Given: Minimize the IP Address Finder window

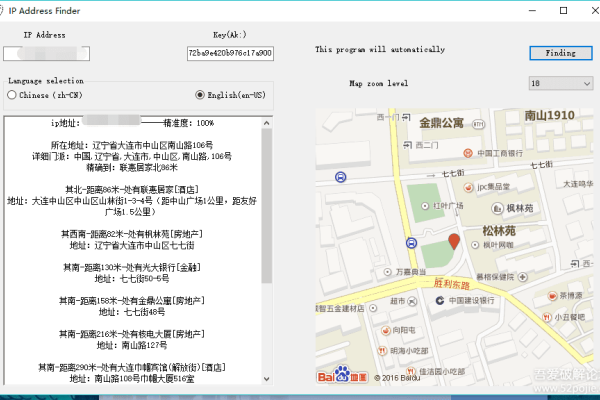Looking at the screenshot, I should click(x=532, y=11).
